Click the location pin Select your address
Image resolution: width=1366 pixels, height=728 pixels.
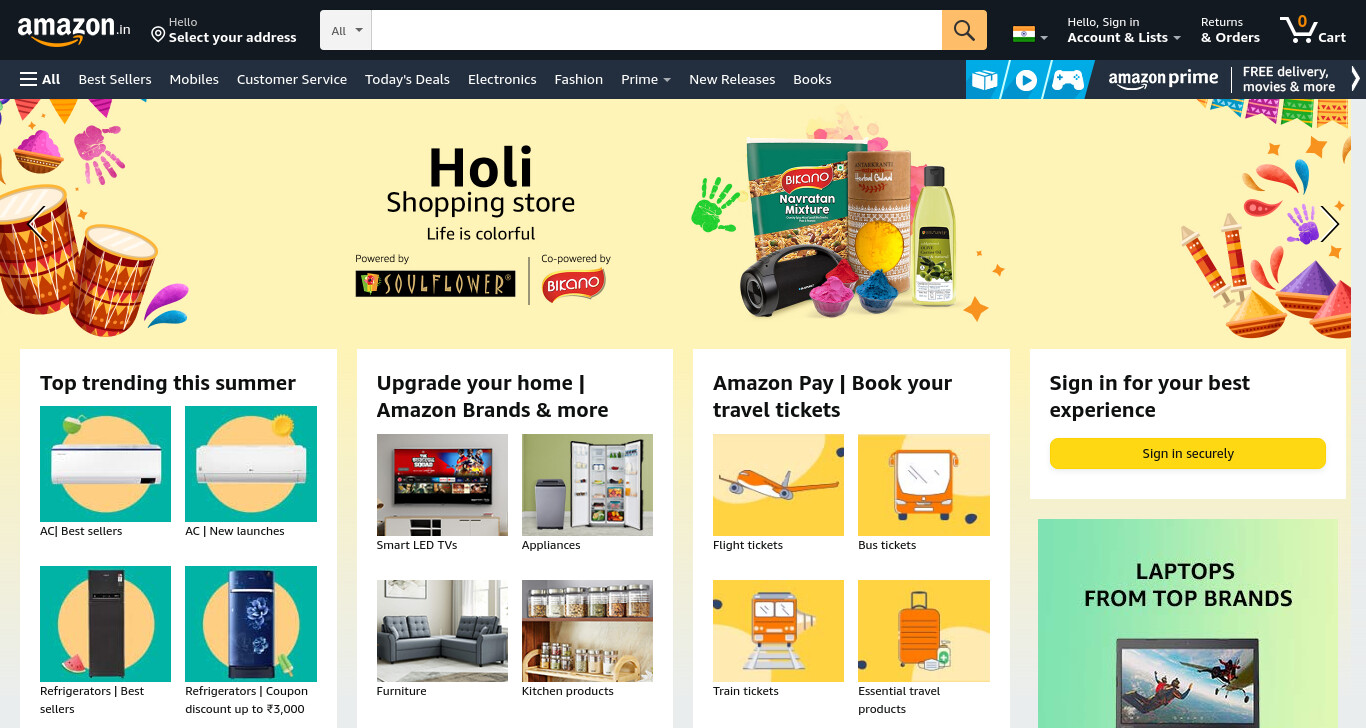click(224, 30)
